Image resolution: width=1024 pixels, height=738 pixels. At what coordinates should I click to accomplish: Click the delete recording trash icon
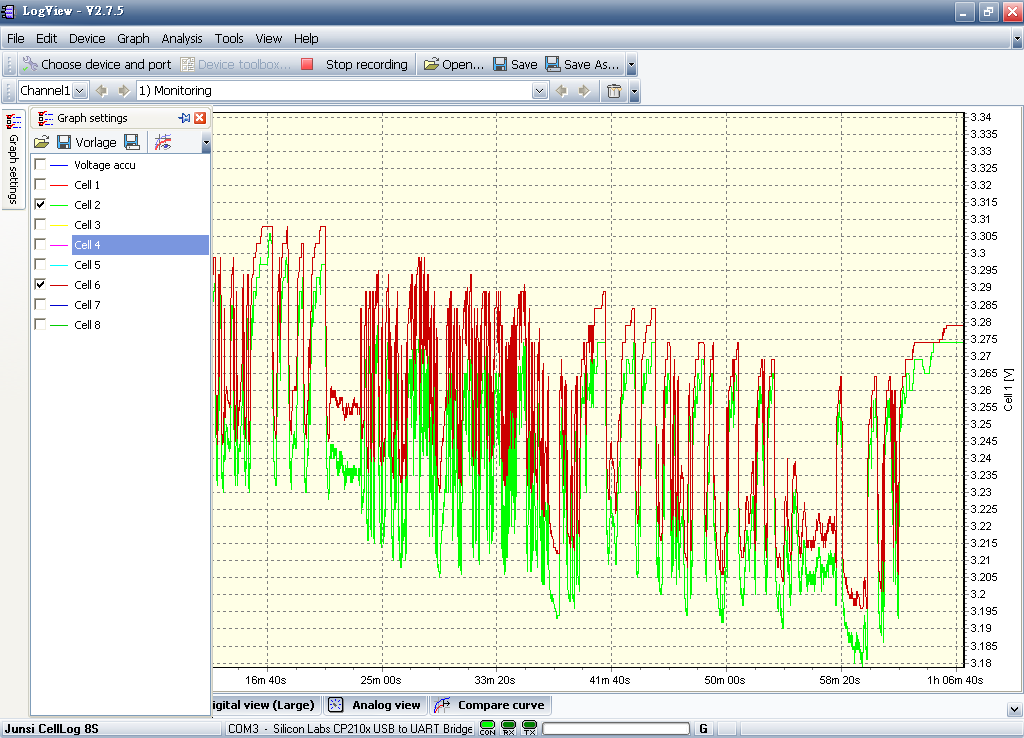614,91
